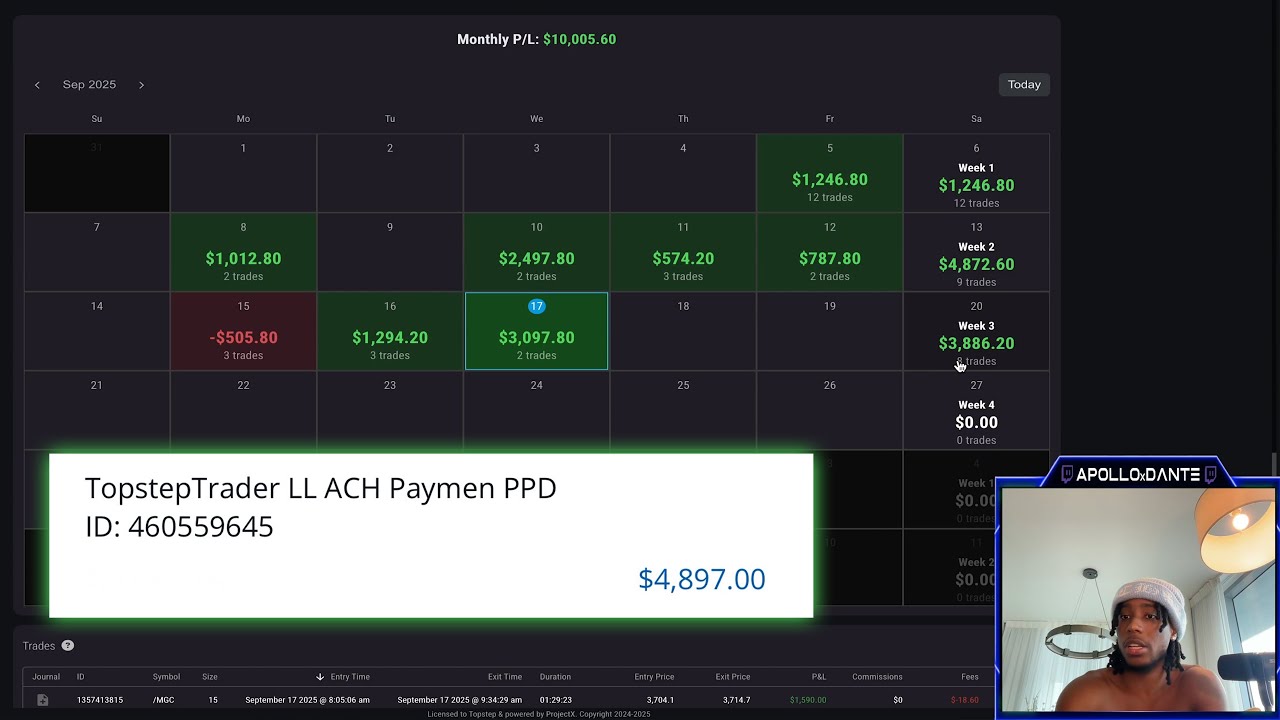Select Sunday September 14 cell

(x=97, y=331)
